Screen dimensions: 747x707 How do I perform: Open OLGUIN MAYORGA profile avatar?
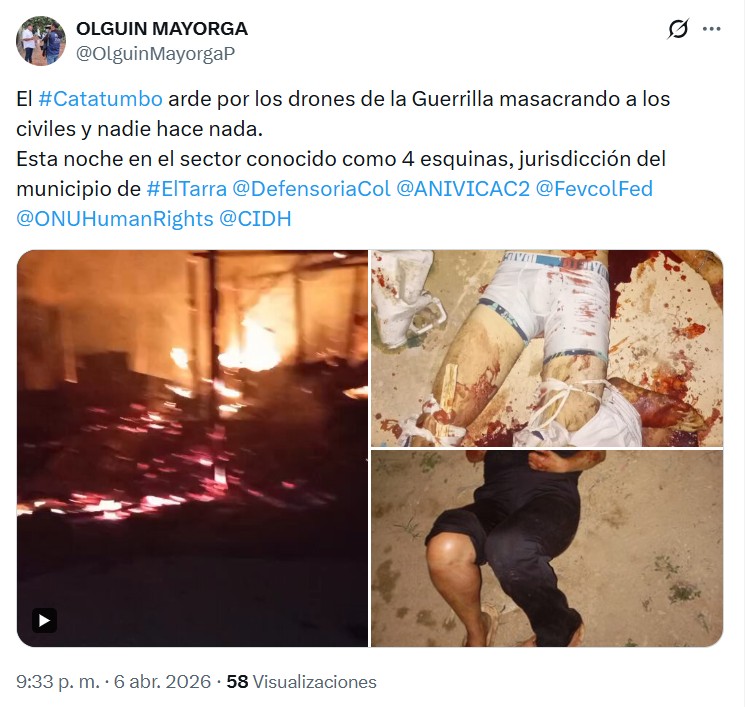41,40
